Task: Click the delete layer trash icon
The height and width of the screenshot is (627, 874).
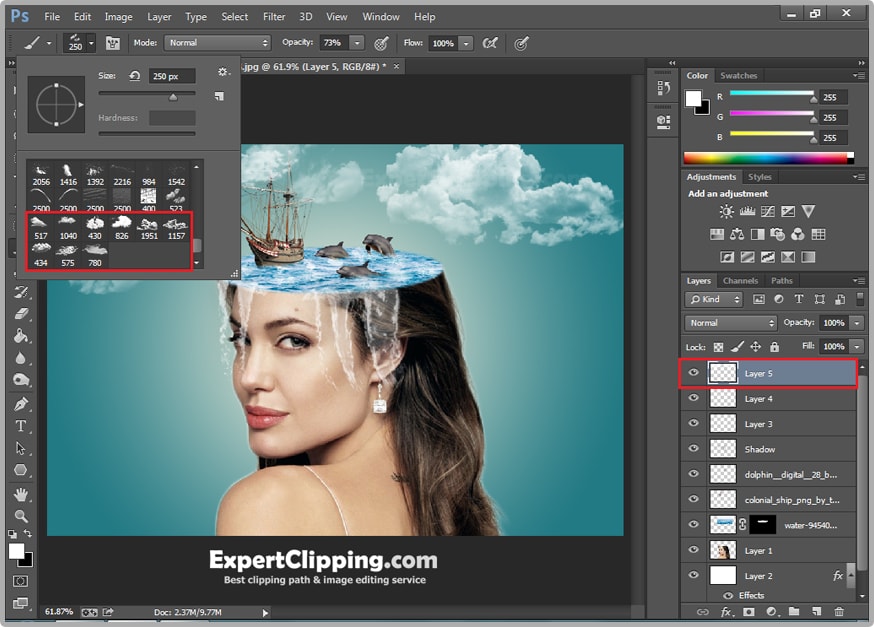Action: point(840,612)
